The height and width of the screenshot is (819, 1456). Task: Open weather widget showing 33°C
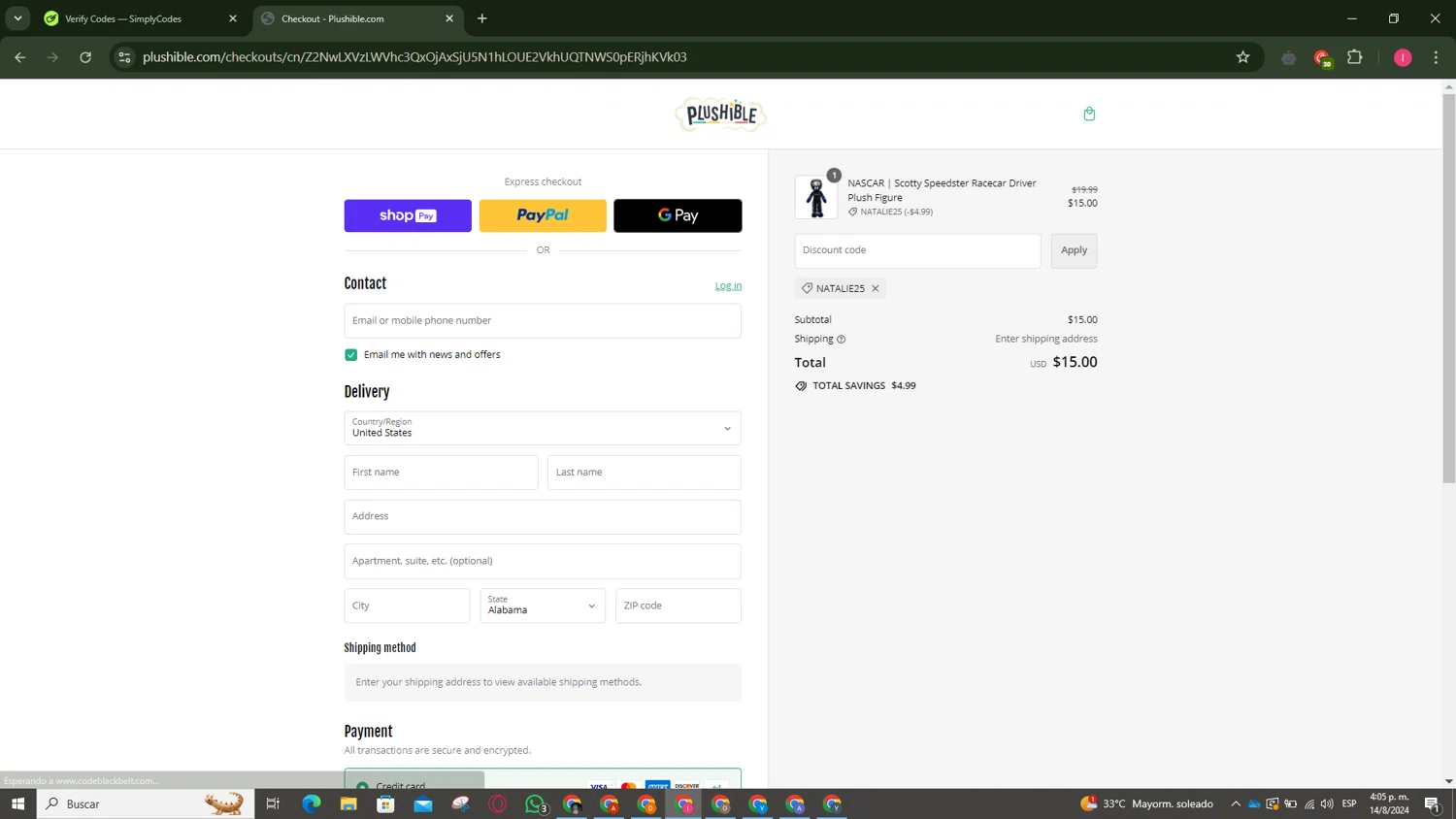(x=1146, y=803)
